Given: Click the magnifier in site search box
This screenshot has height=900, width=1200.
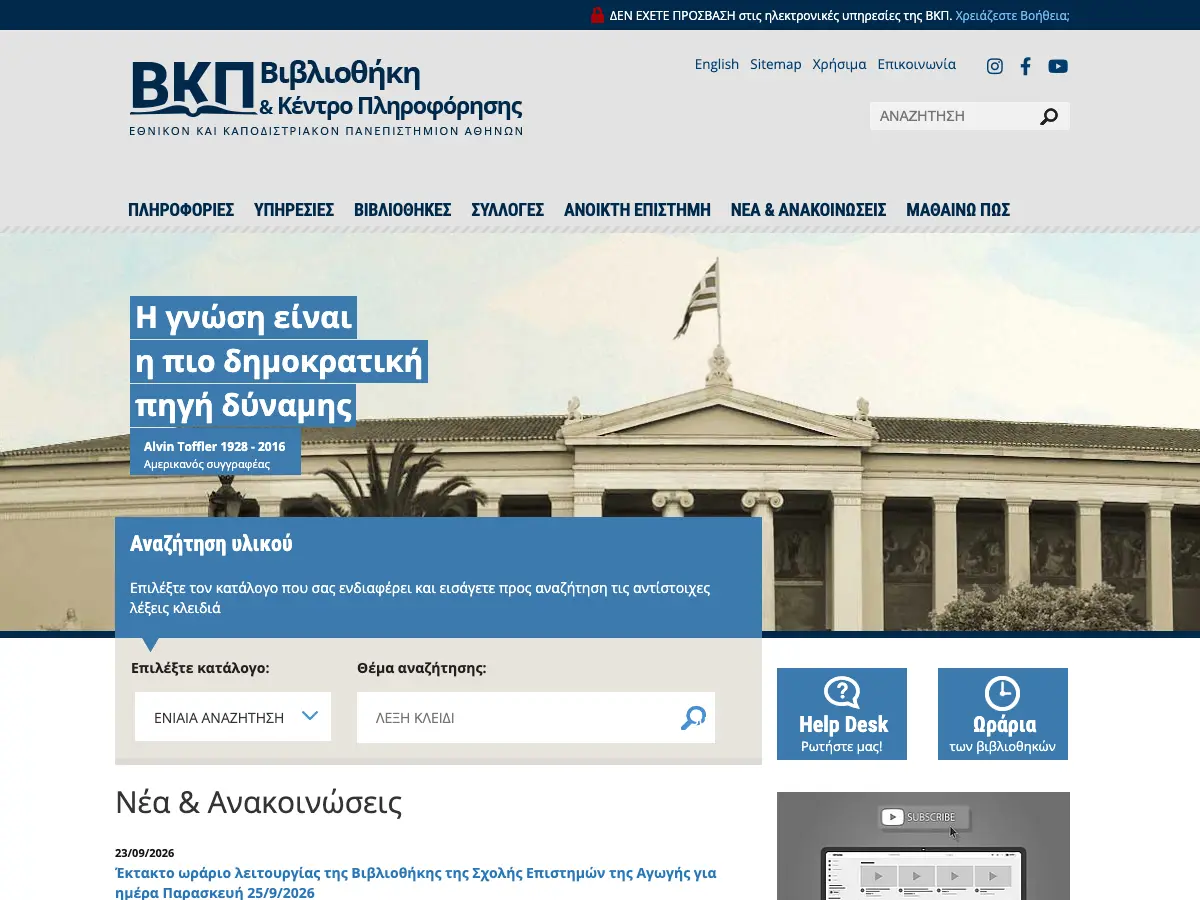Looking at the screenshot, I should 1048,117.
